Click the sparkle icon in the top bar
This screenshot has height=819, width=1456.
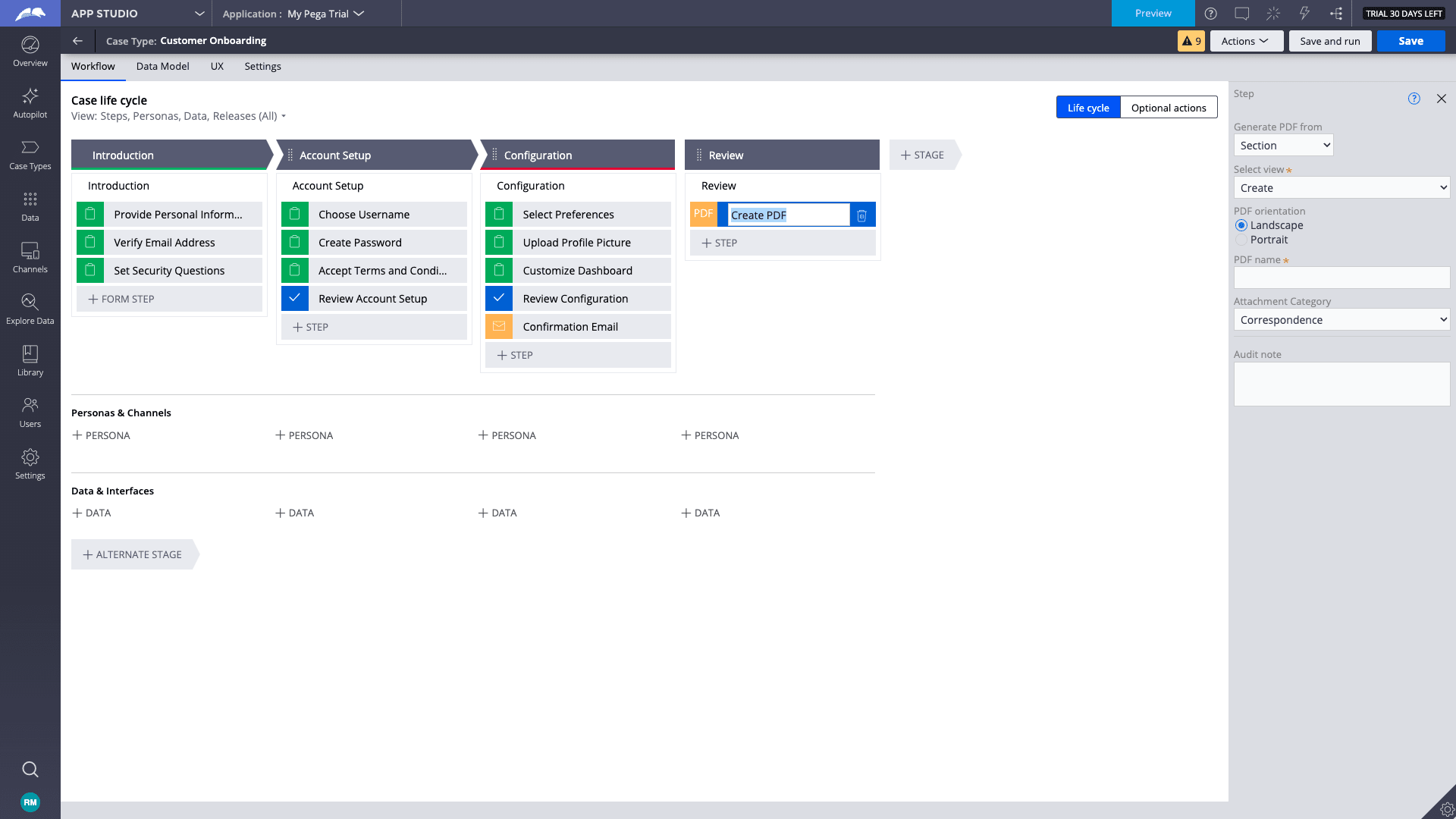(x=1273, y=14)
